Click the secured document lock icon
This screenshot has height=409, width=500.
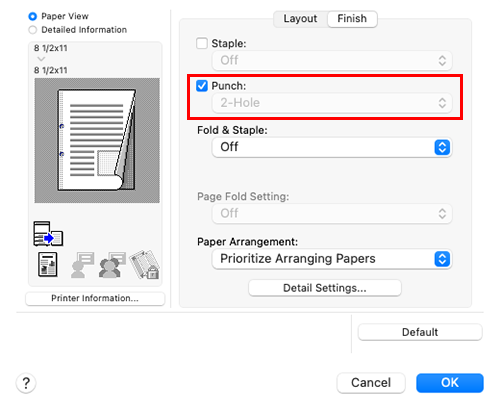145,265
